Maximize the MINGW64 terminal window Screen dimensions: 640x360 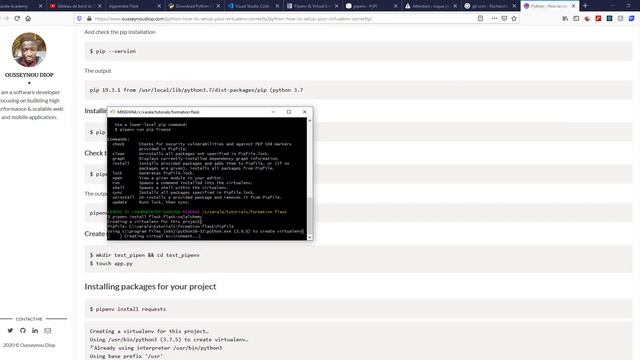[289, 112]
